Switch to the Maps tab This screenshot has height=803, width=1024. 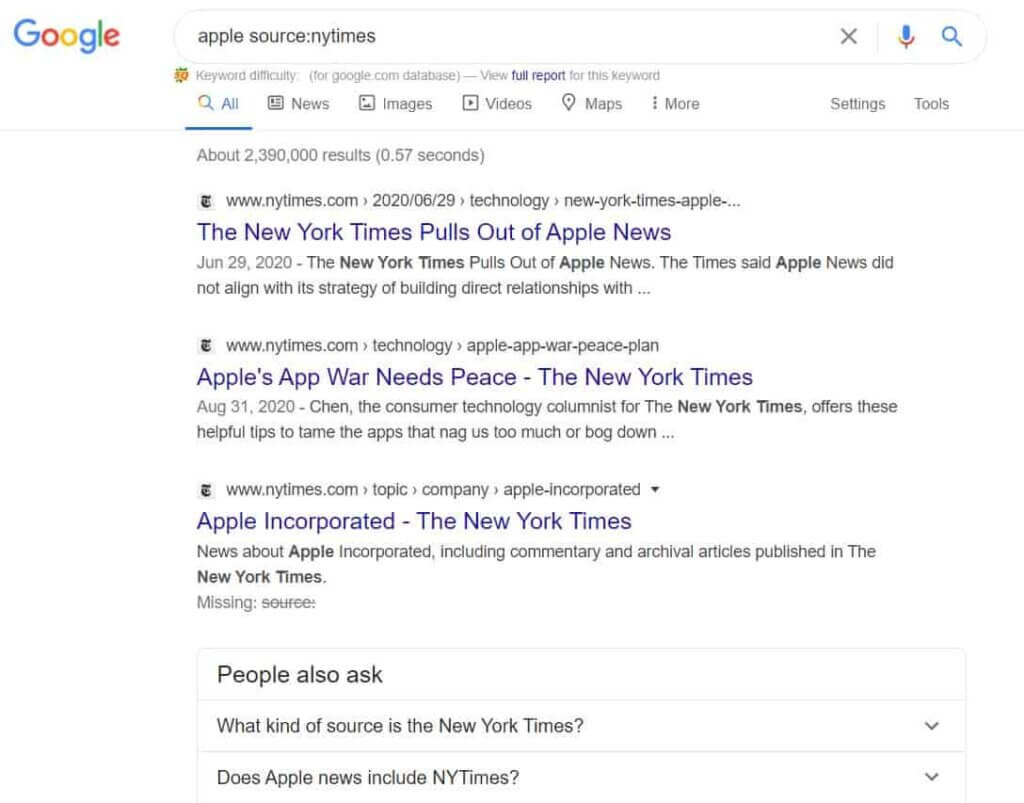coord(592,104)
